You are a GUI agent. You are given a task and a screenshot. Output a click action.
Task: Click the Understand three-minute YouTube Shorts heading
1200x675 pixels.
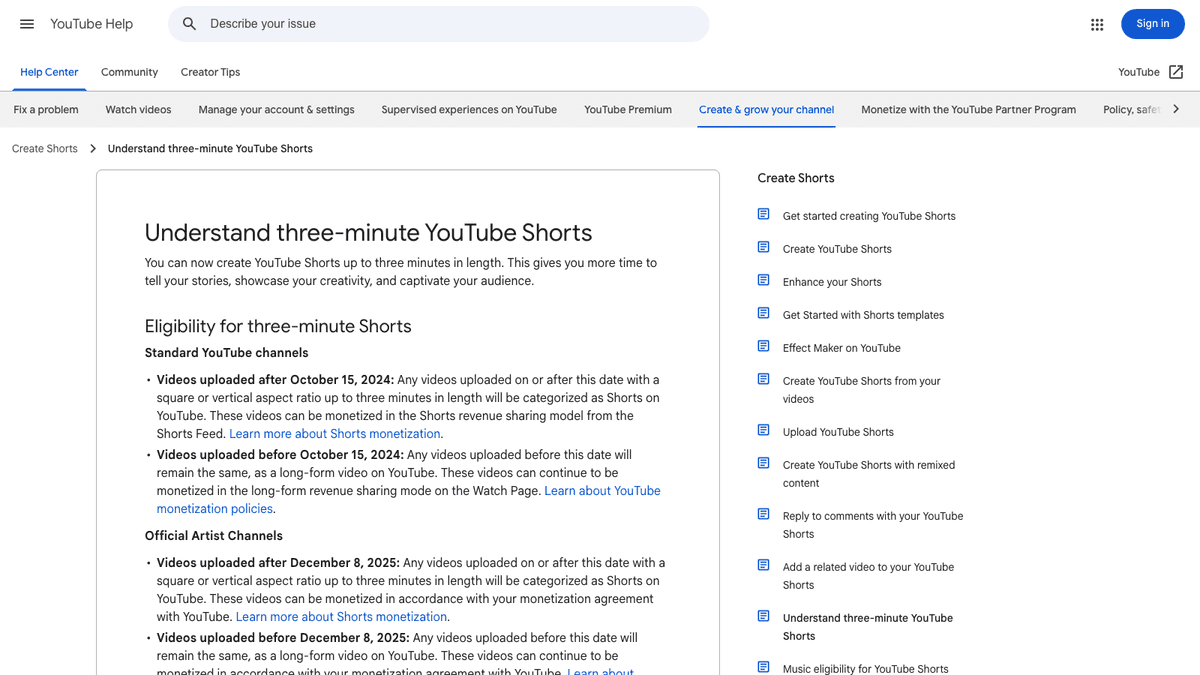coord(368,233)
